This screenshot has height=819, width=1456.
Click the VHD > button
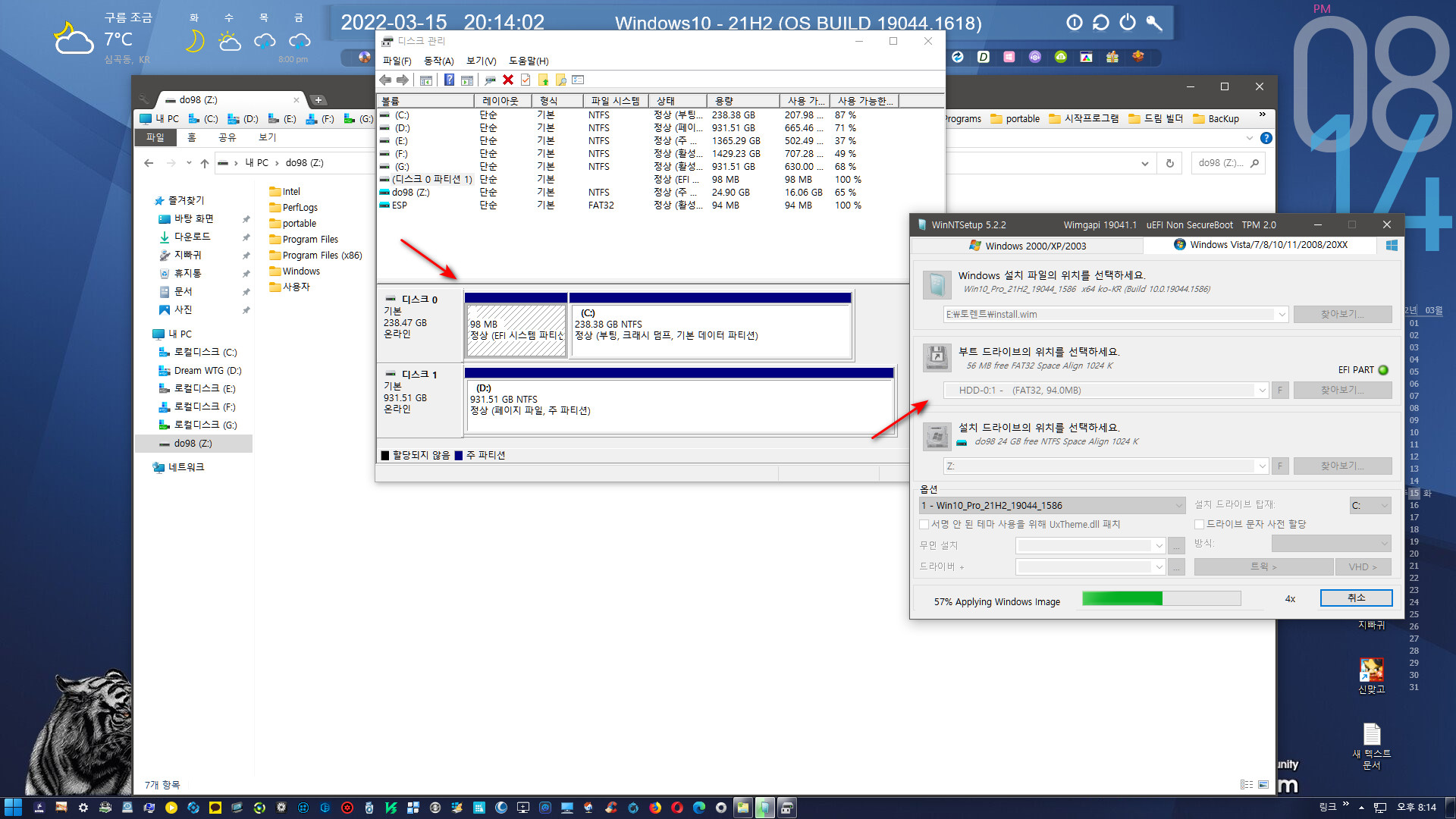(x=1363, y=566)
